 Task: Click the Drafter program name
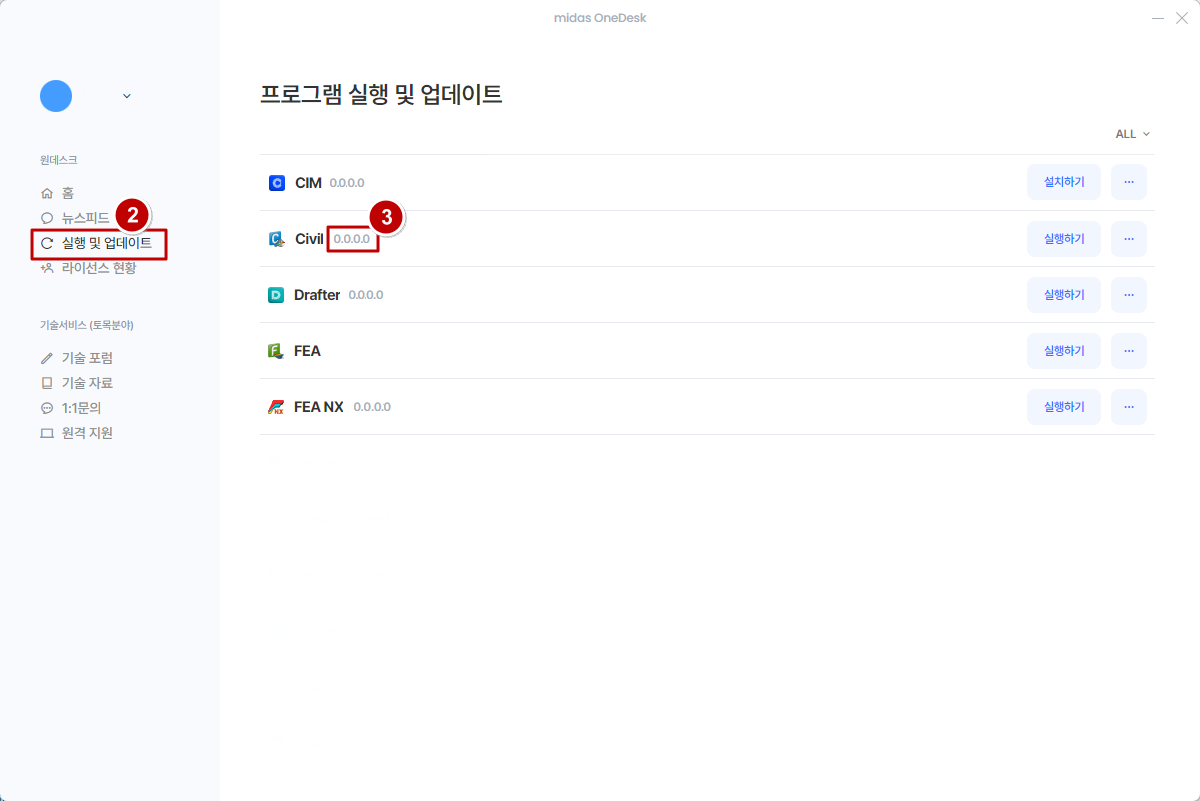pos(317,295)
